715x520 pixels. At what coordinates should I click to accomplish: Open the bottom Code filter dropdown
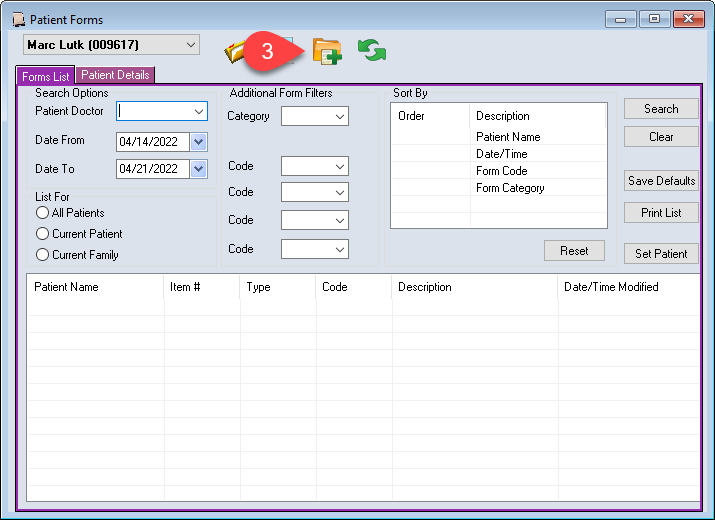315,249
